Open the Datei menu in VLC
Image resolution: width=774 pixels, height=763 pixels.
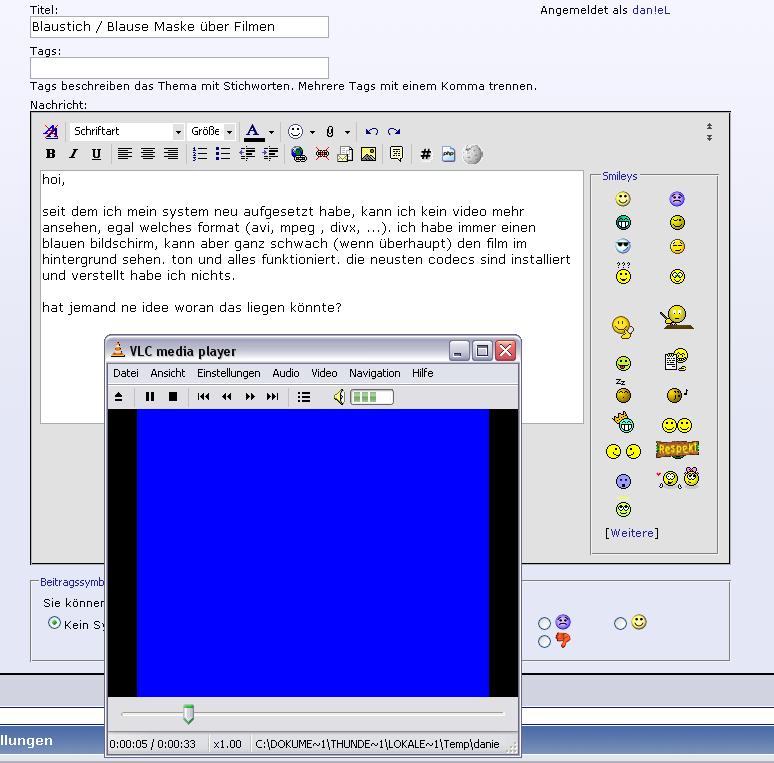point(125,373)
